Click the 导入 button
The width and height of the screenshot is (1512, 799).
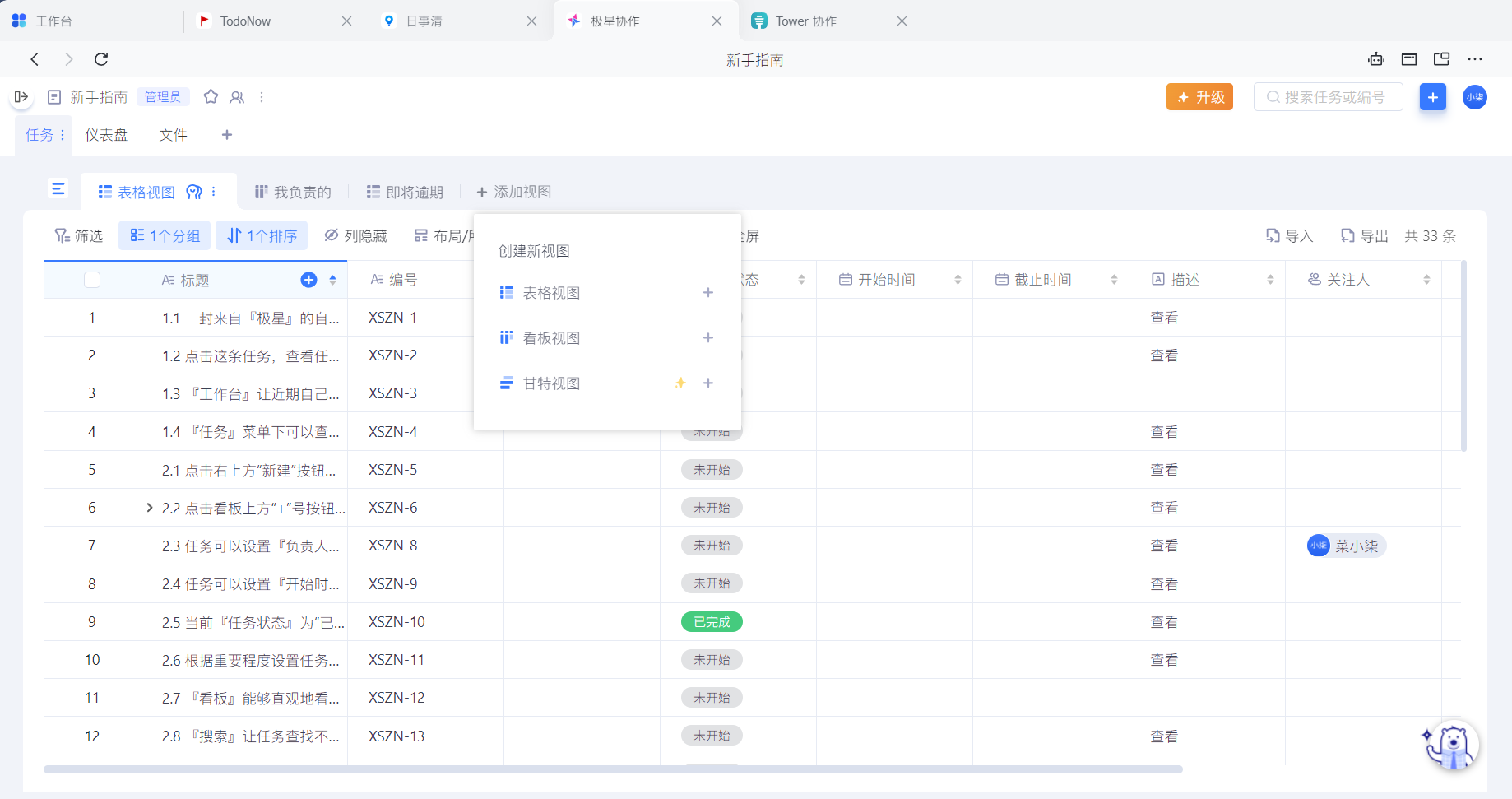coord(1289,236)
